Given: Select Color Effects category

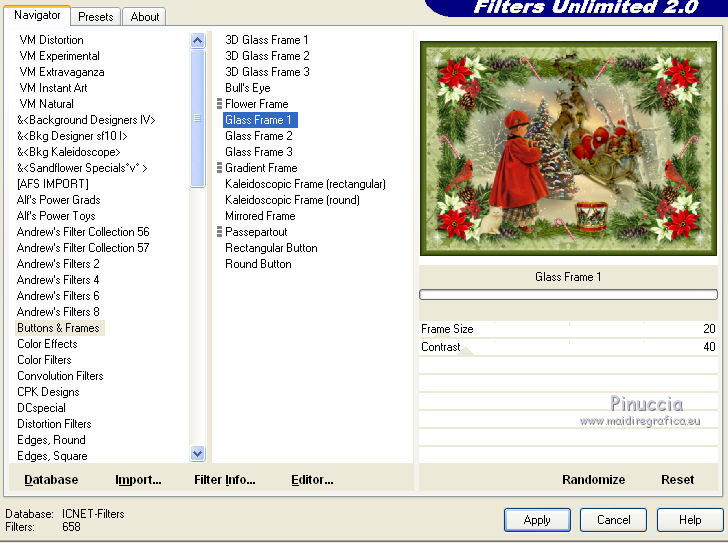Looking at the screenshot, I should click(47, 344).
